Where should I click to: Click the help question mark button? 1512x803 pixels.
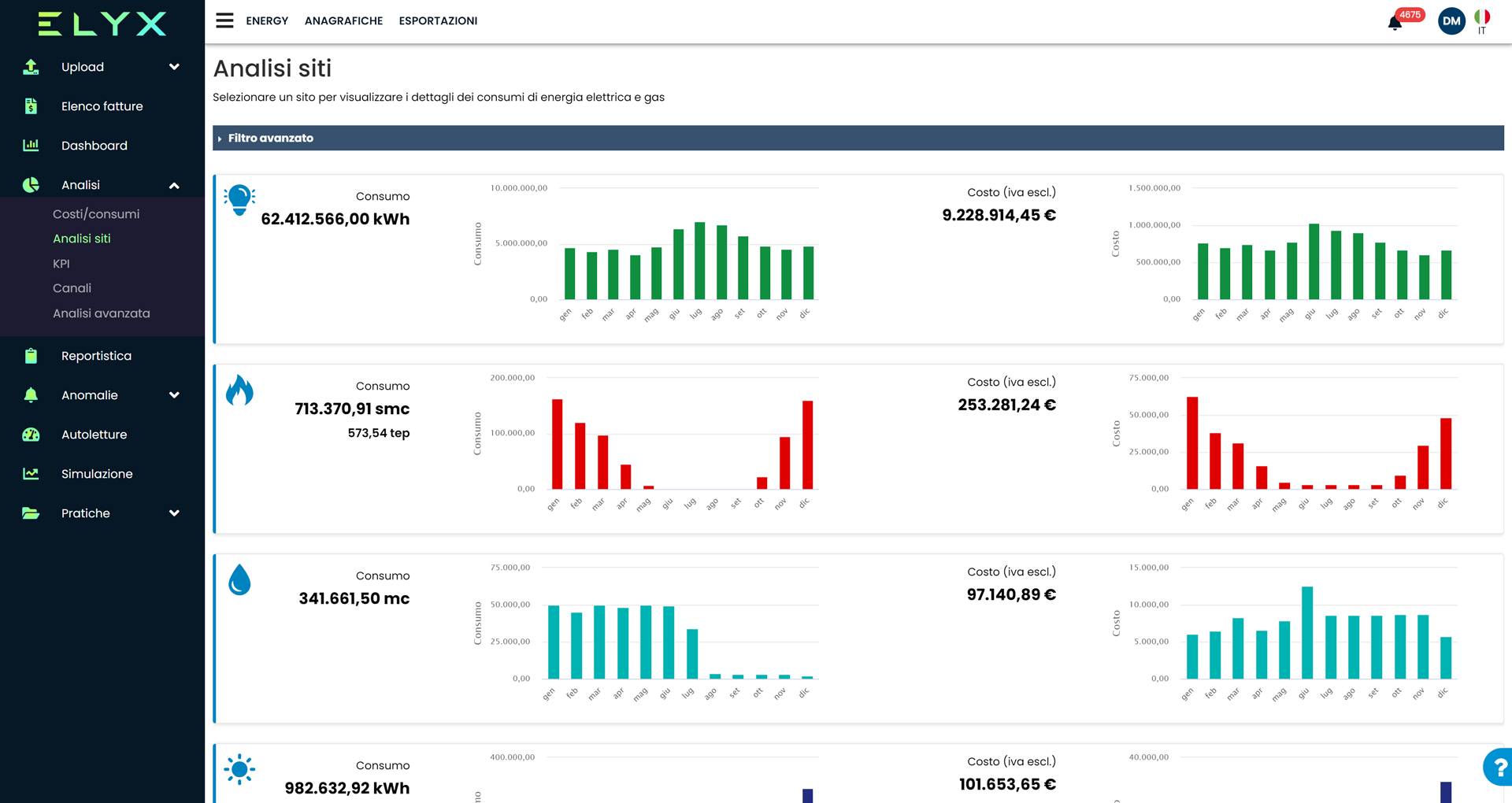(x=1499, y=767)
